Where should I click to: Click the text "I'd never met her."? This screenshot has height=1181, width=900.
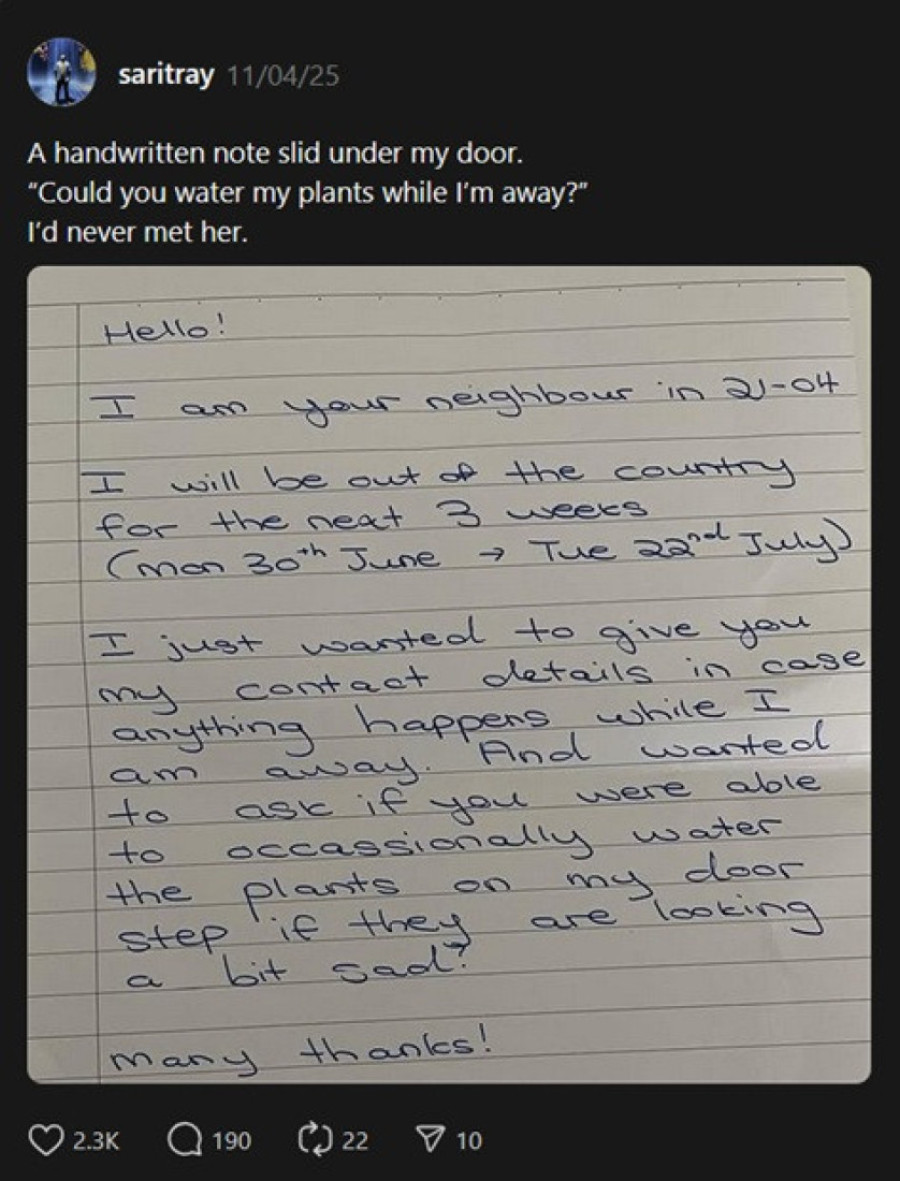point(137,233)
